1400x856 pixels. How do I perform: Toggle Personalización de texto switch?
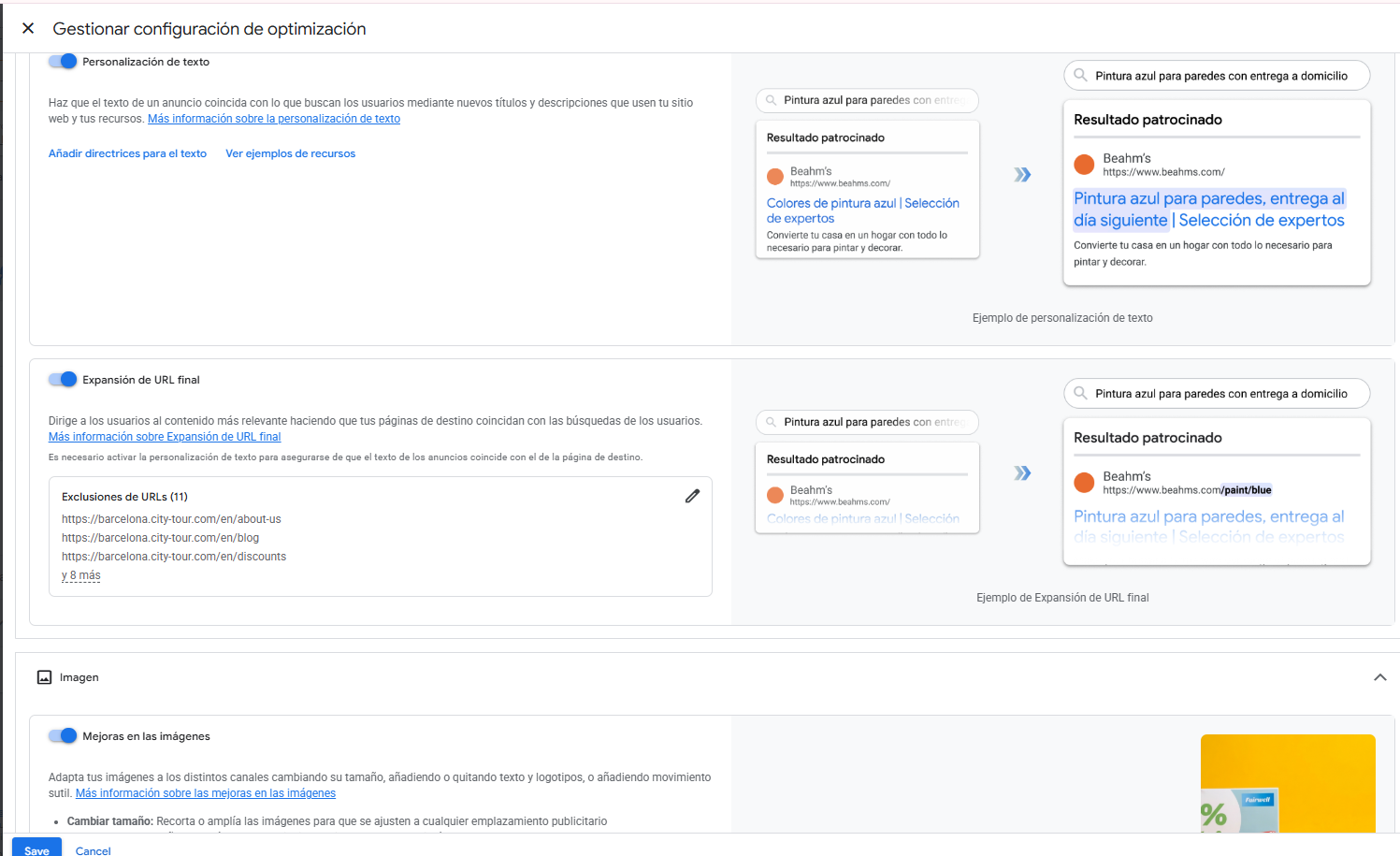coord(63,61)
